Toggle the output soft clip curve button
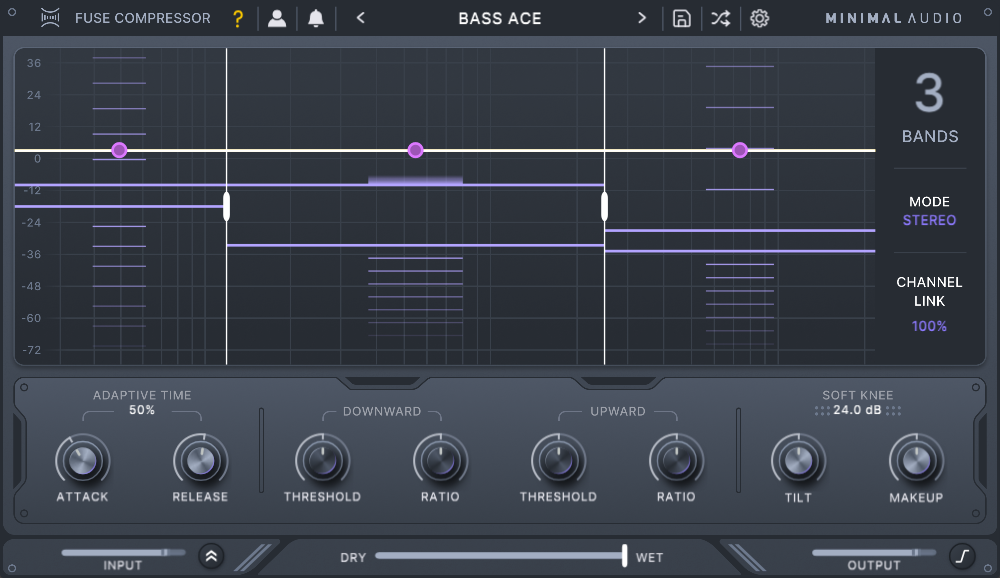 (961, 556)
